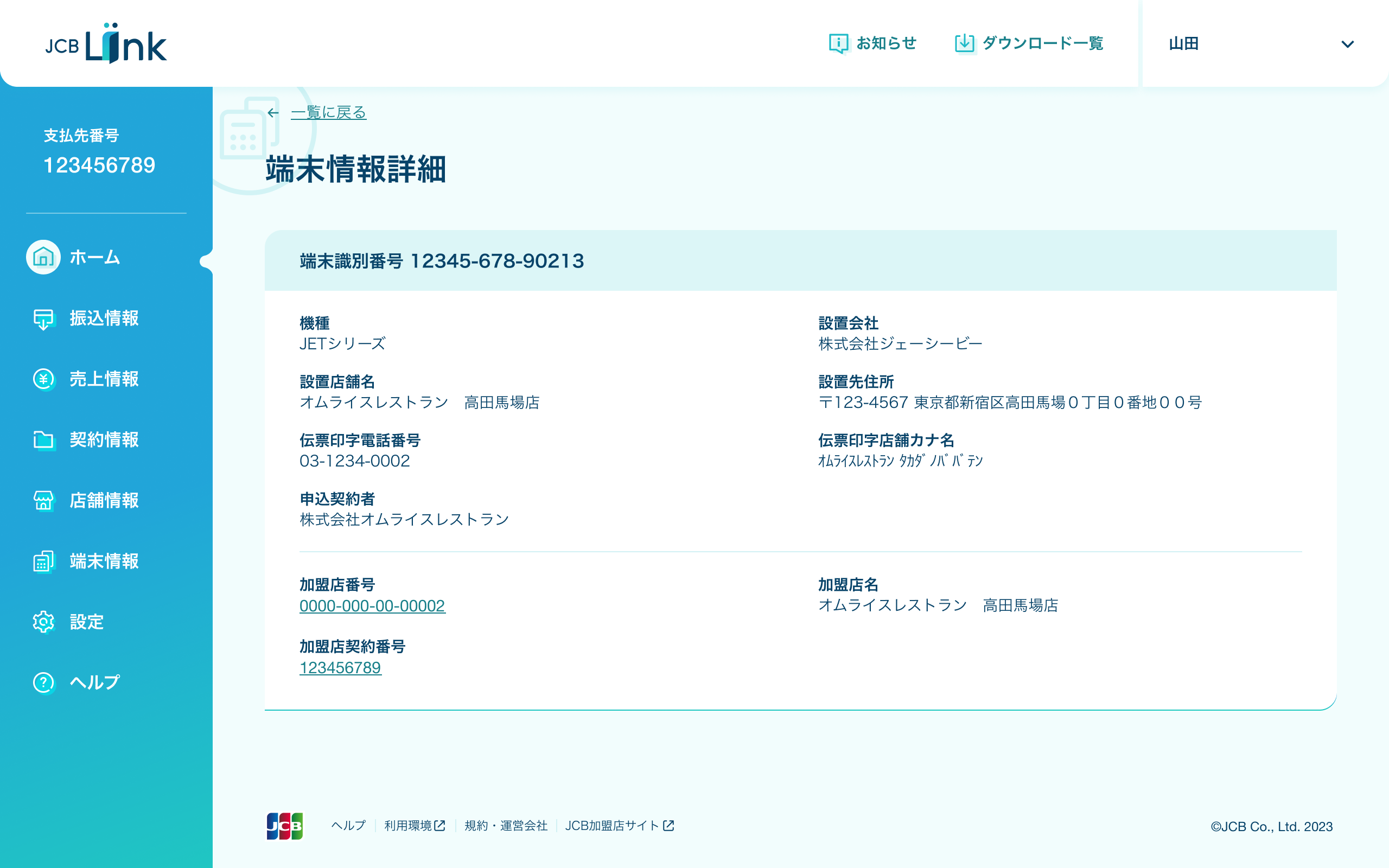Click the 売上情報 yen circle icon
Viewport: 1389px width, 868px height.
click(x=43, y=379)
